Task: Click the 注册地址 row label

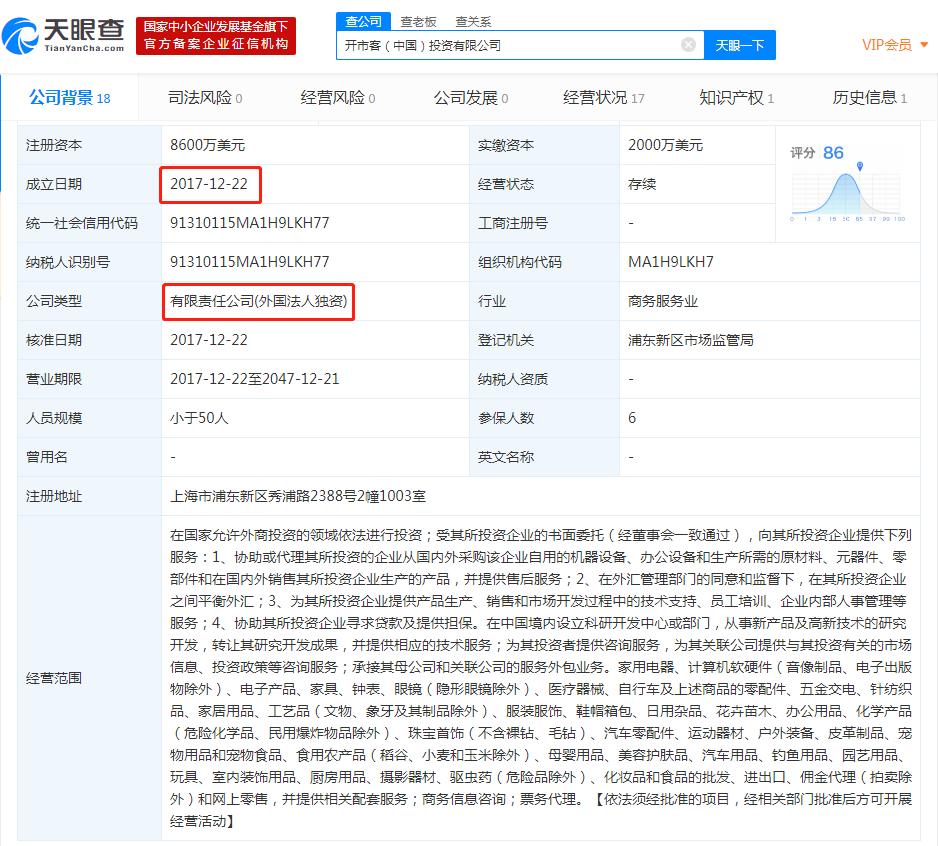Action: pos(54,496)
